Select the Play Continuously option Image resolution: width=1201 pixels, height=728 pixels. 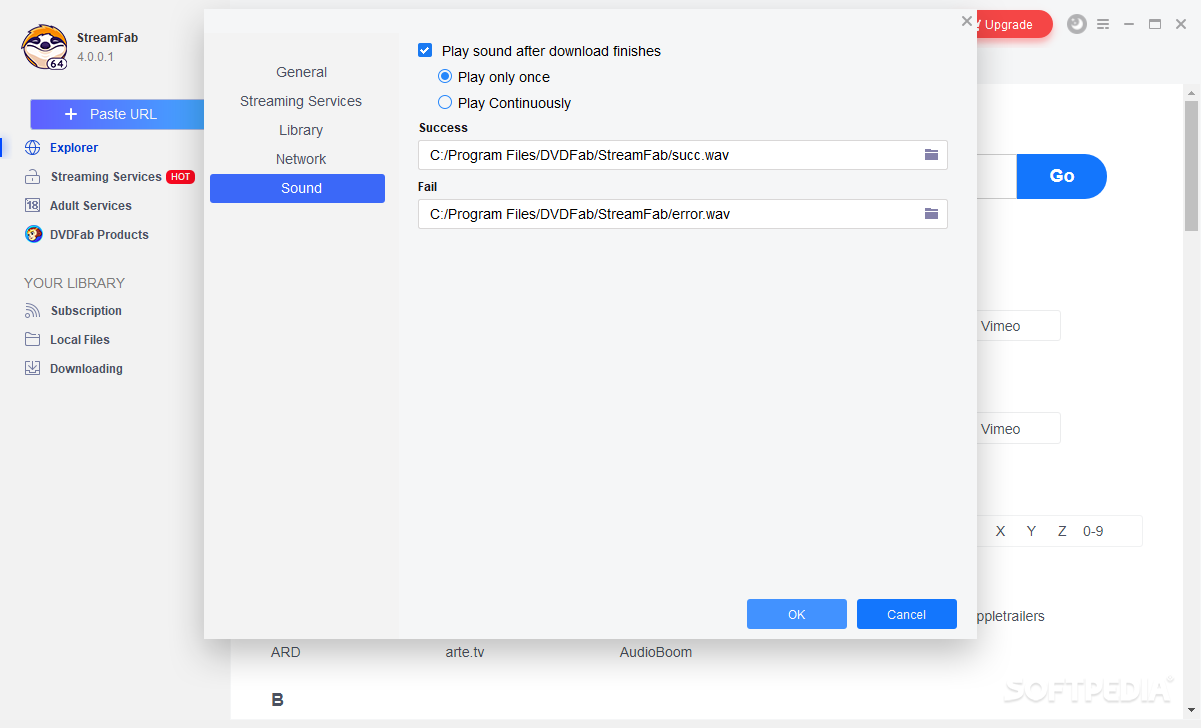click(445, 103)
